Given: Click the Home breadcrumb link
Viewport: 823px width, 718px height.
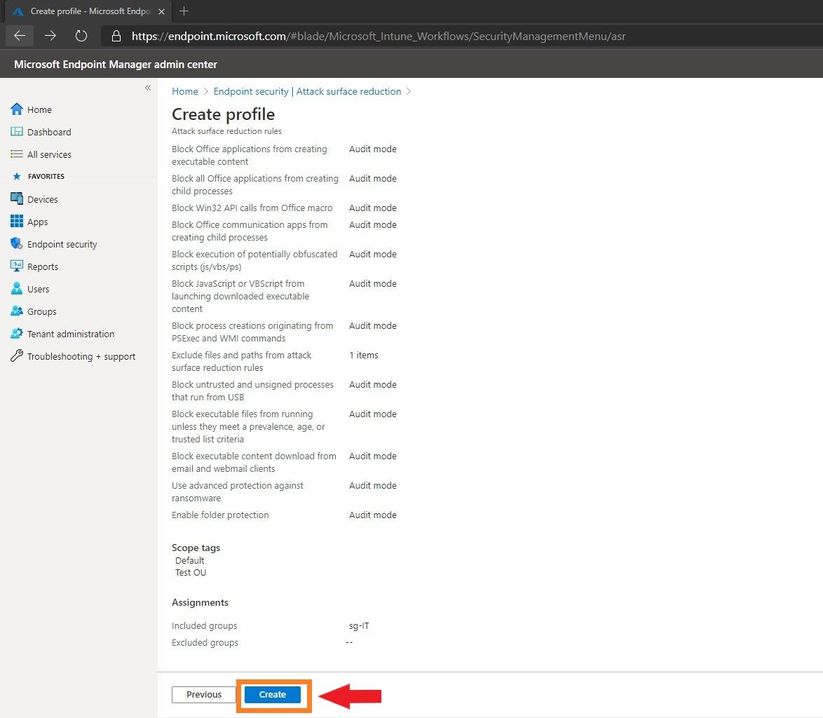Looking at the screenshot, I should pos(185,91).
